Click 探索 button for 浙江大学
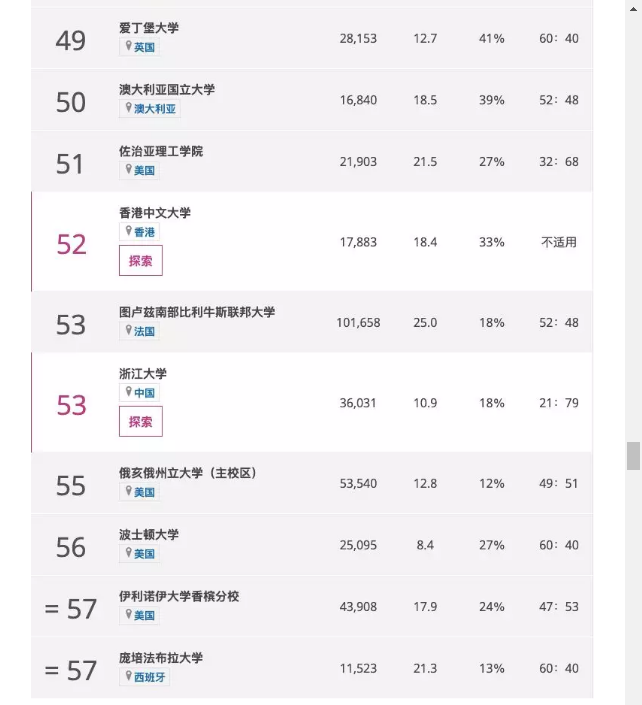The height and width of the screenshot is (705, 642). pos(141,422)
